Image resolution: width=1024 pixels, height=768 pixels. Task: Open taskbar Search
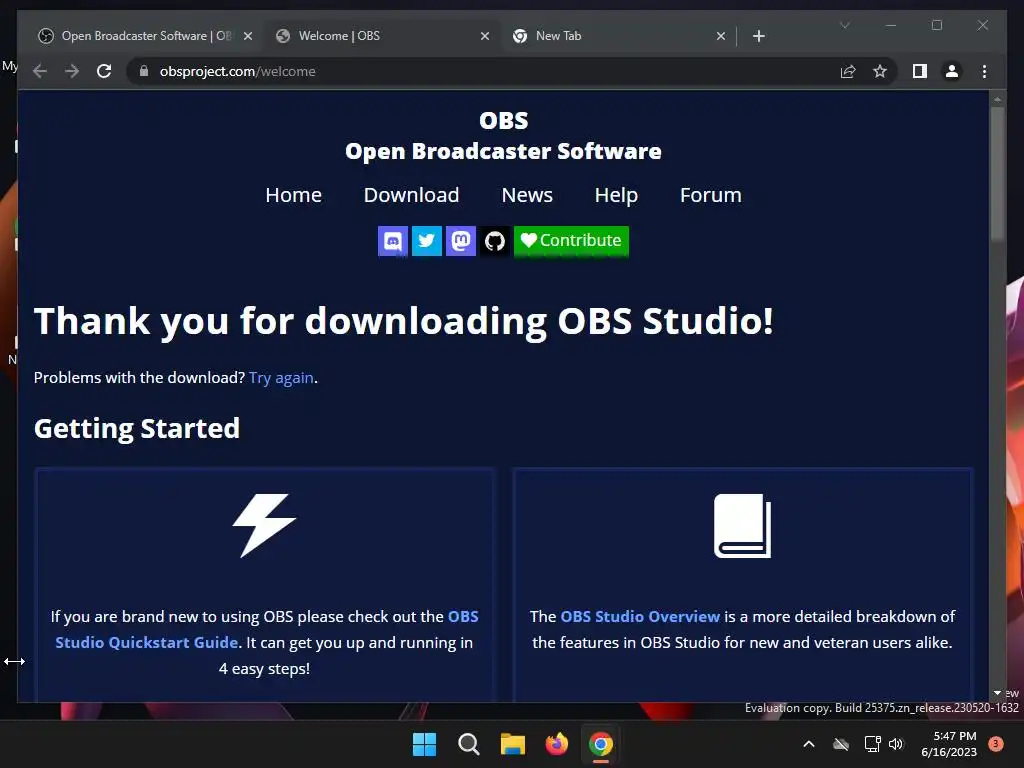pos(468,744)
